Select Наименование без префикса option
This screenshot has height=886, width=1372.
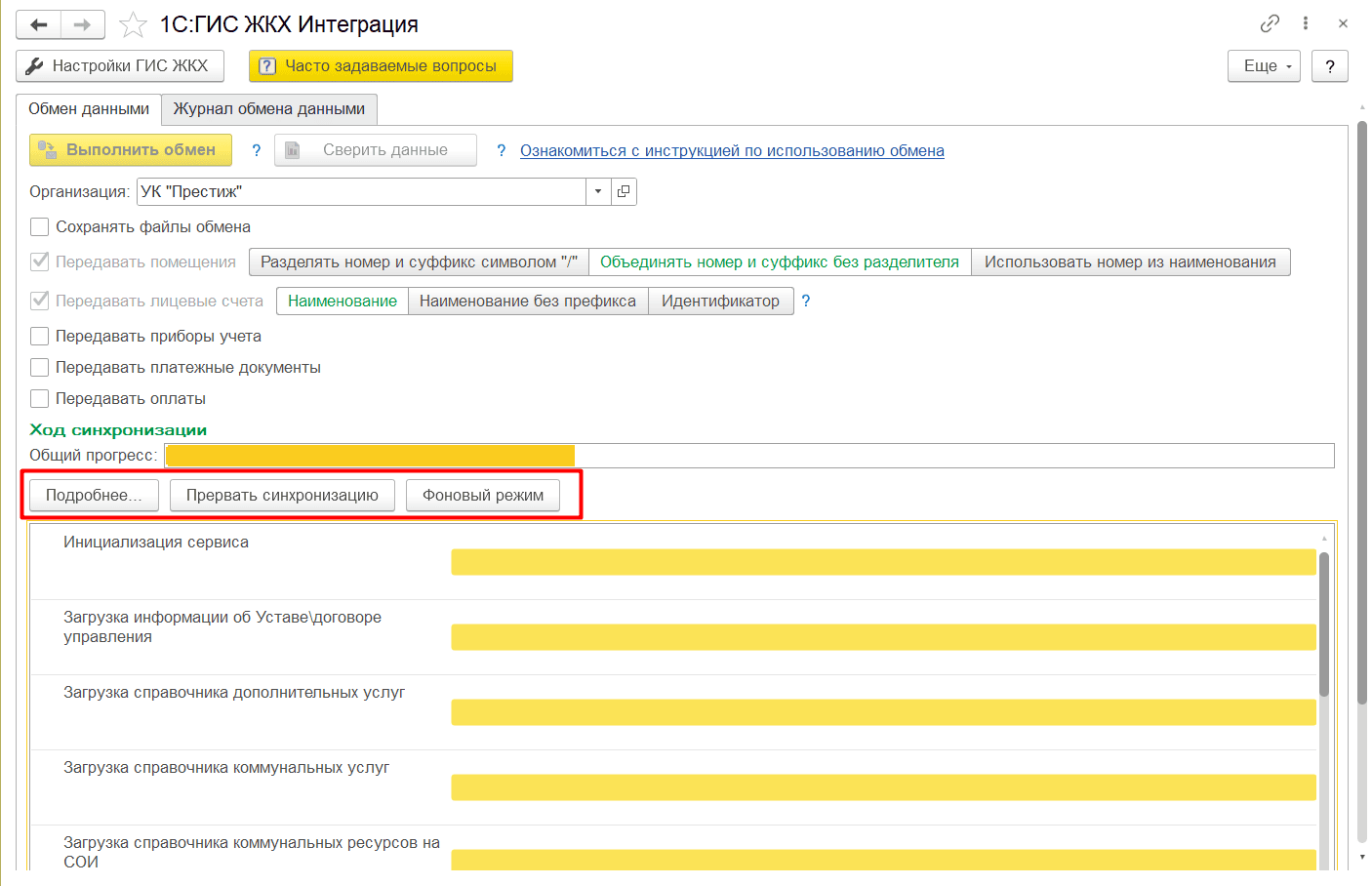coord(528,301)
